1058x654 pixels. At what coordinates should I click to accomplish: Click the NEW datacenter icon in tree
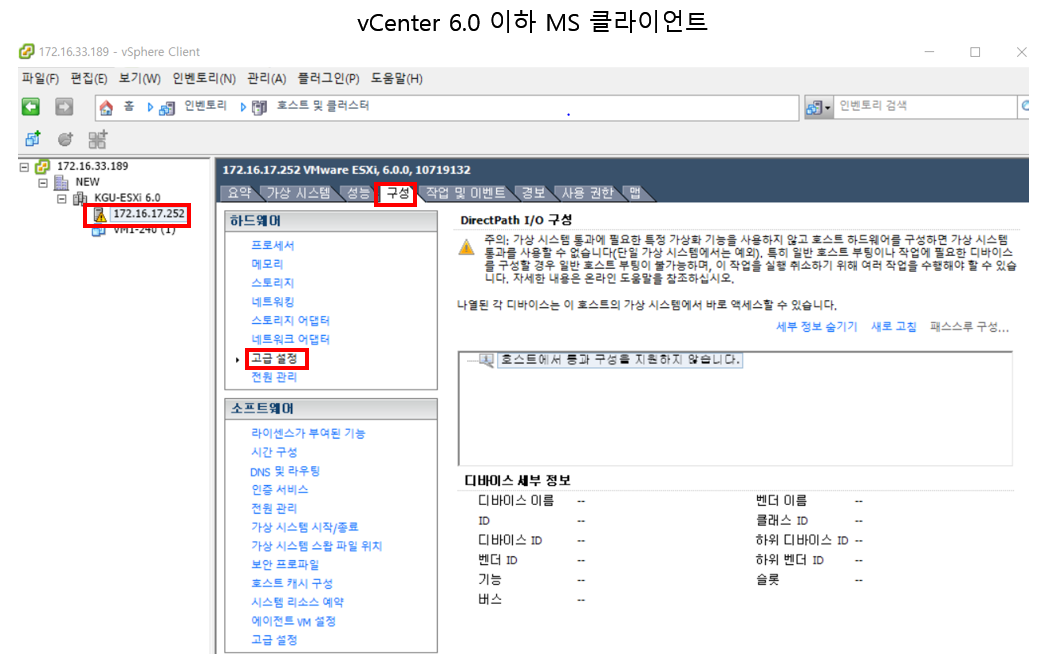[x=61, y=182]
